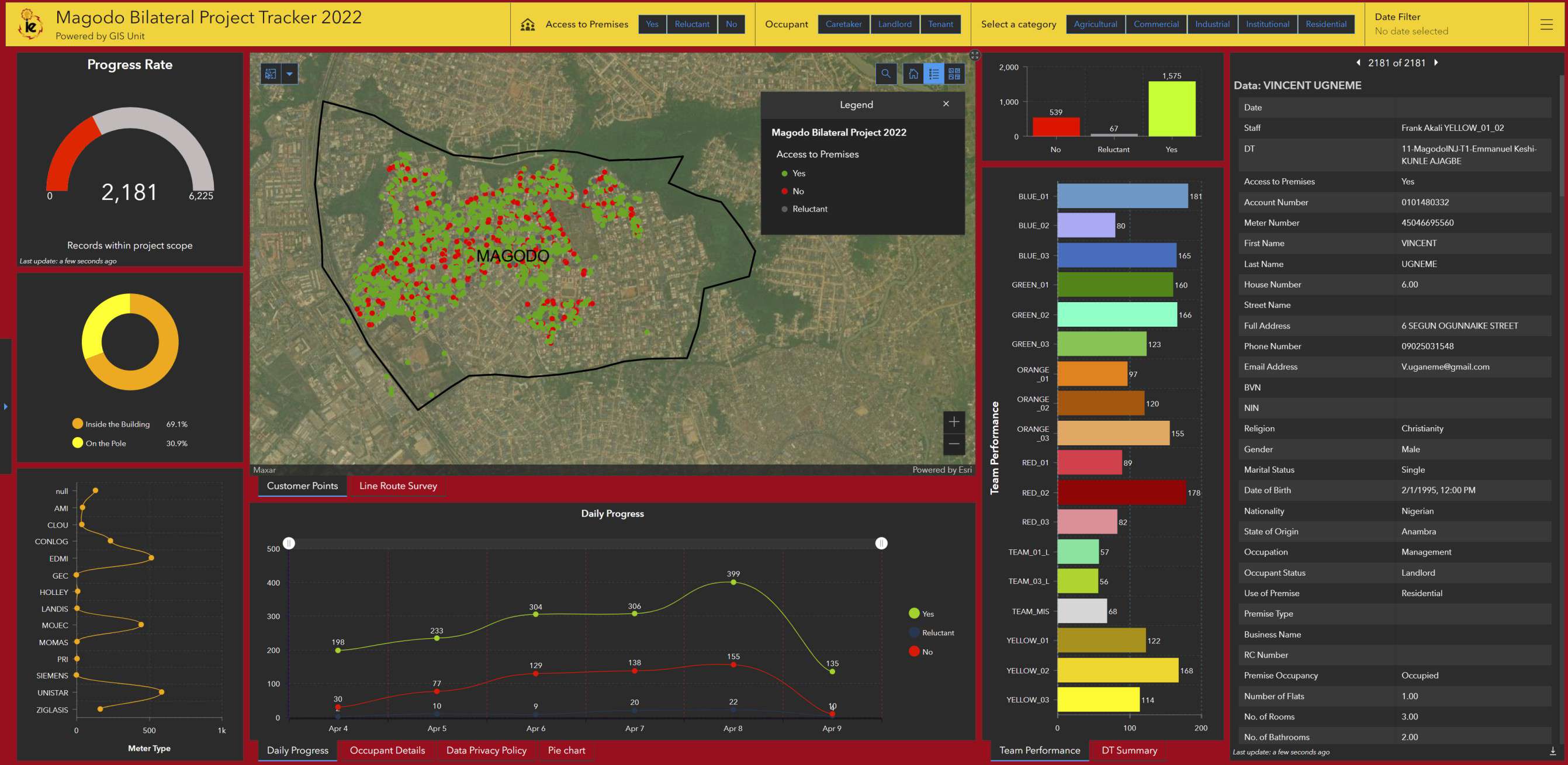
Task: Click the UNISTAR meter type data point
Action: (x=161, y=692)
